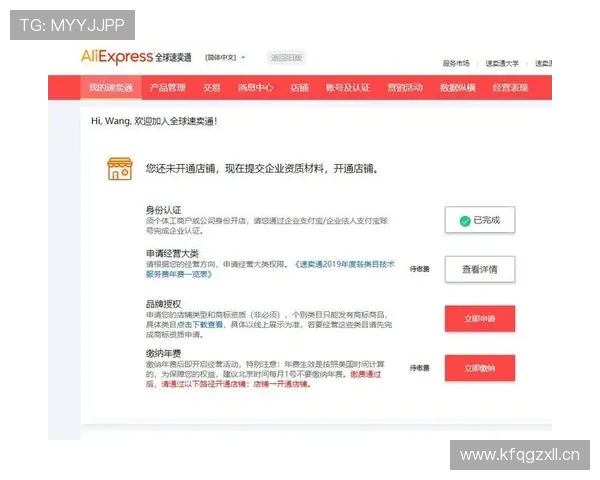Click the 全球速卖通 text beside the logo
The width and height of the screenshot is (600, 480).
tap(173, 57)
